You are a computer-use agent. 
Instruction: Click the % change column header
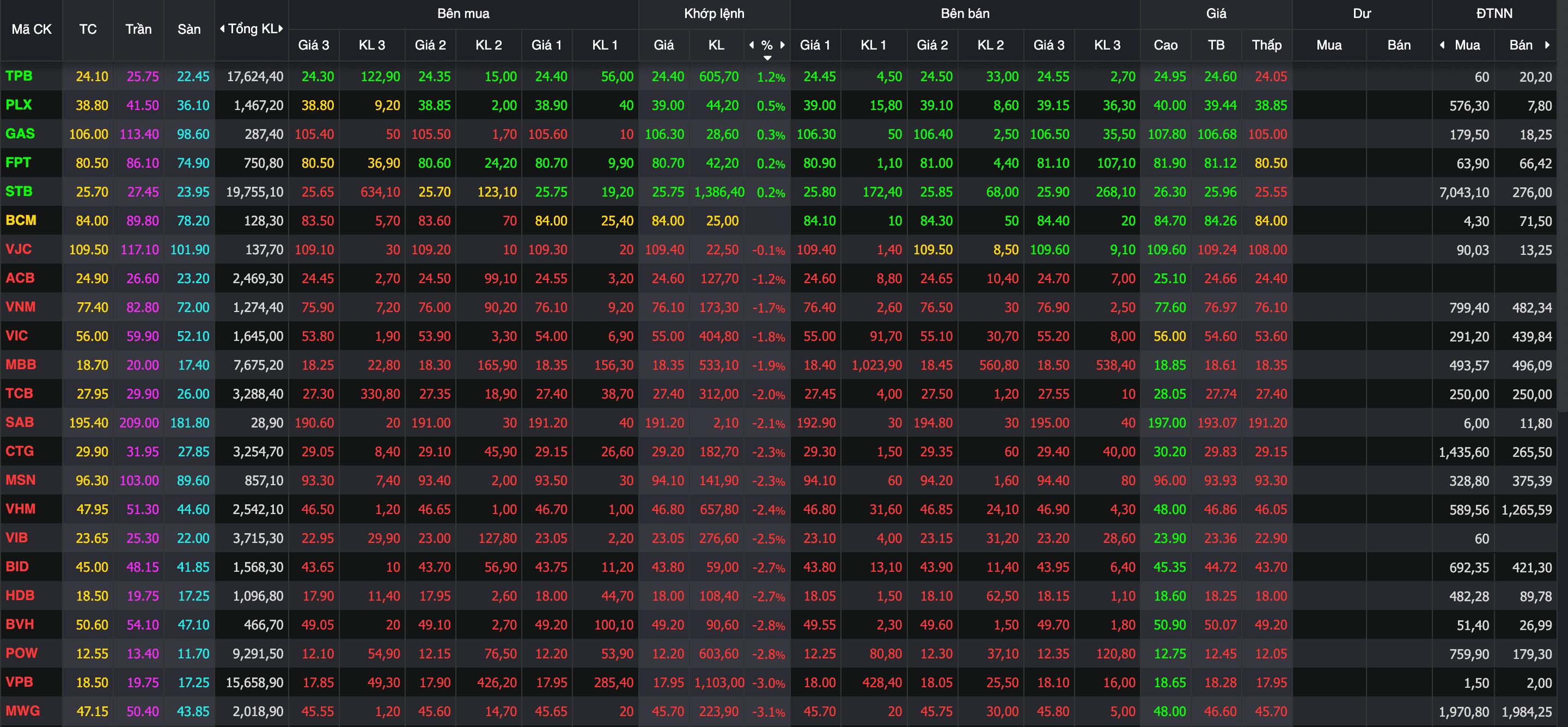(767, 45)
